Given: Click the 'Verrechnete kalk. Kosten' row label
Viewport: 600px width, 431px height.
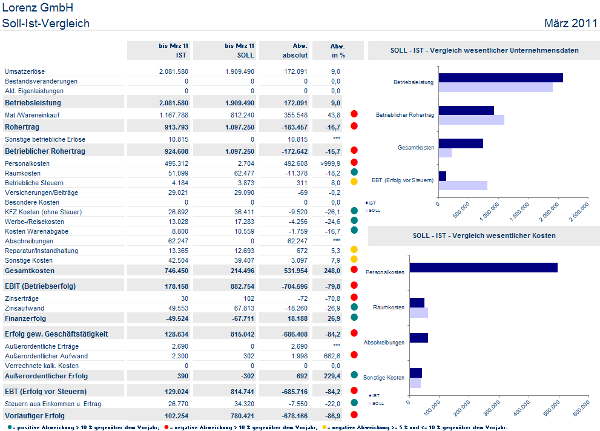Looking at the screenshot, I should [41, 366].
